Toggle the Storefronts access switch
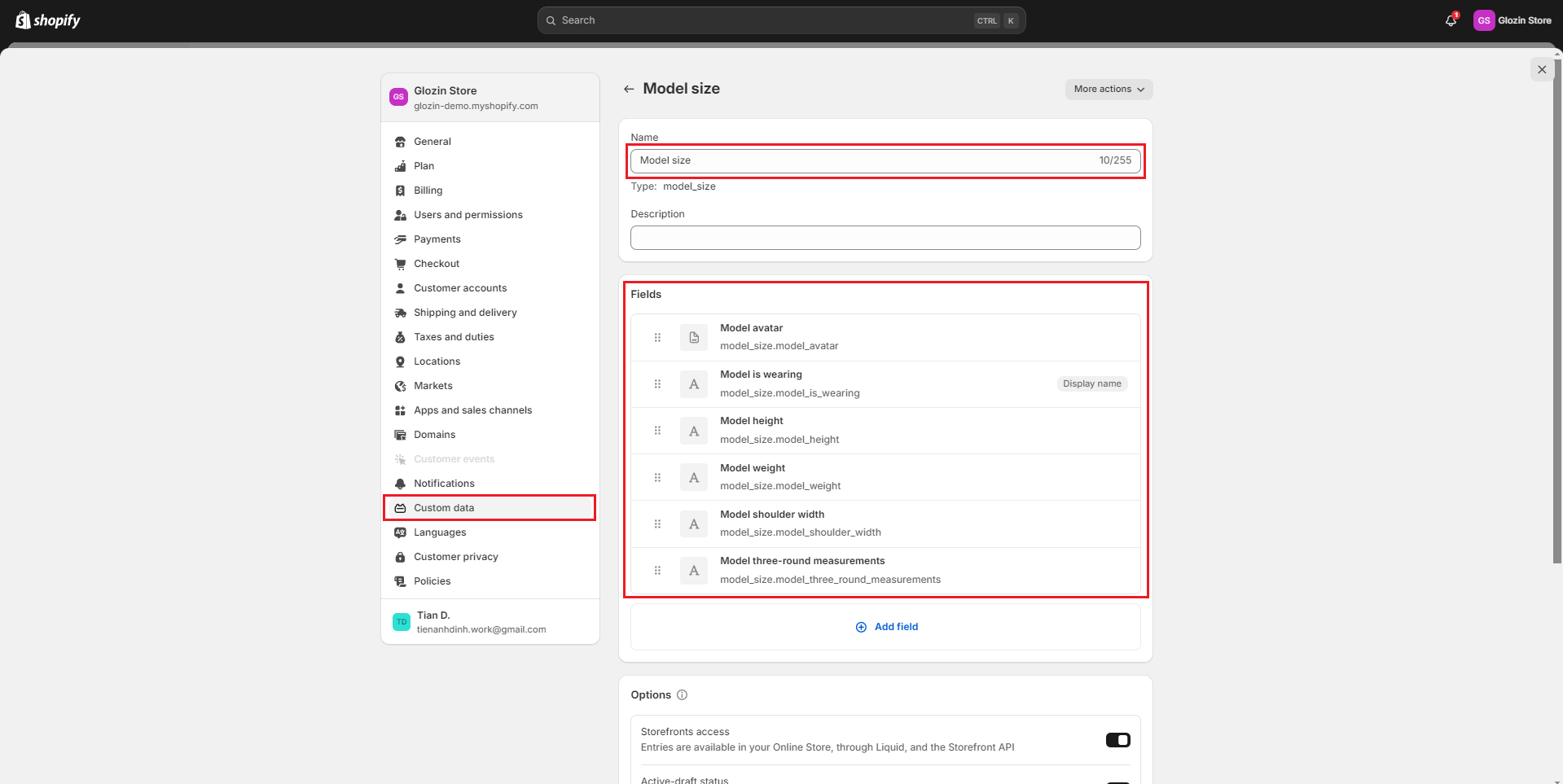This screenshot has width=1563, height=784. click(1117, 739)
